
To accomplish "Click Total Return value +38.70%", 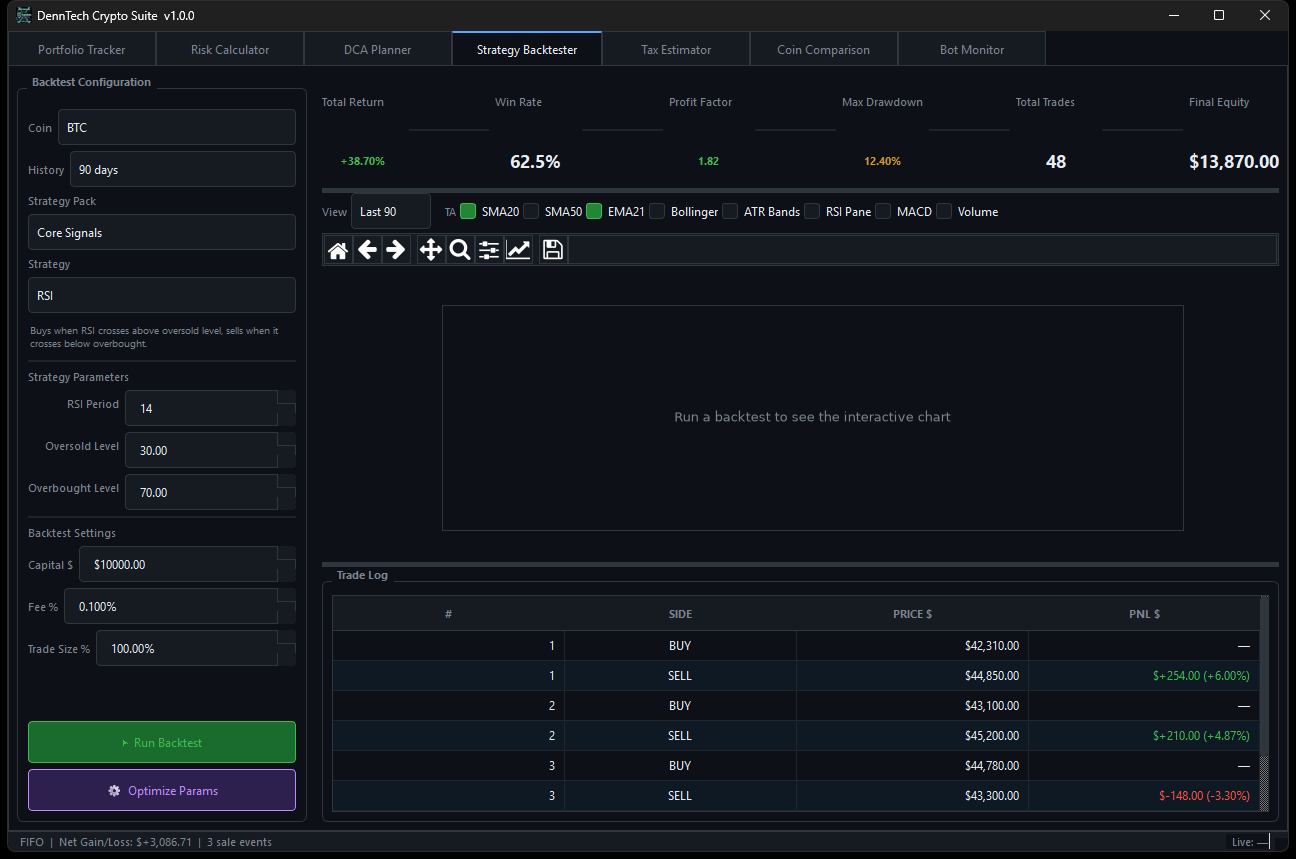I will point(363,161).
